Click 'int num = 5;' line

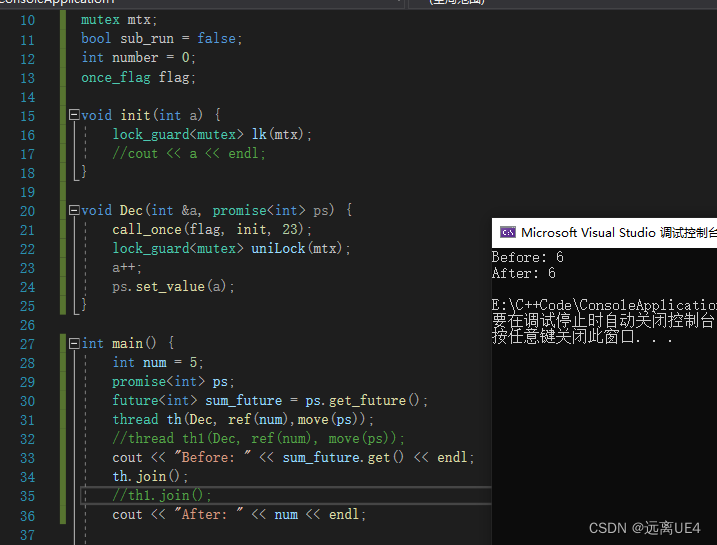(x=158, y=362)
